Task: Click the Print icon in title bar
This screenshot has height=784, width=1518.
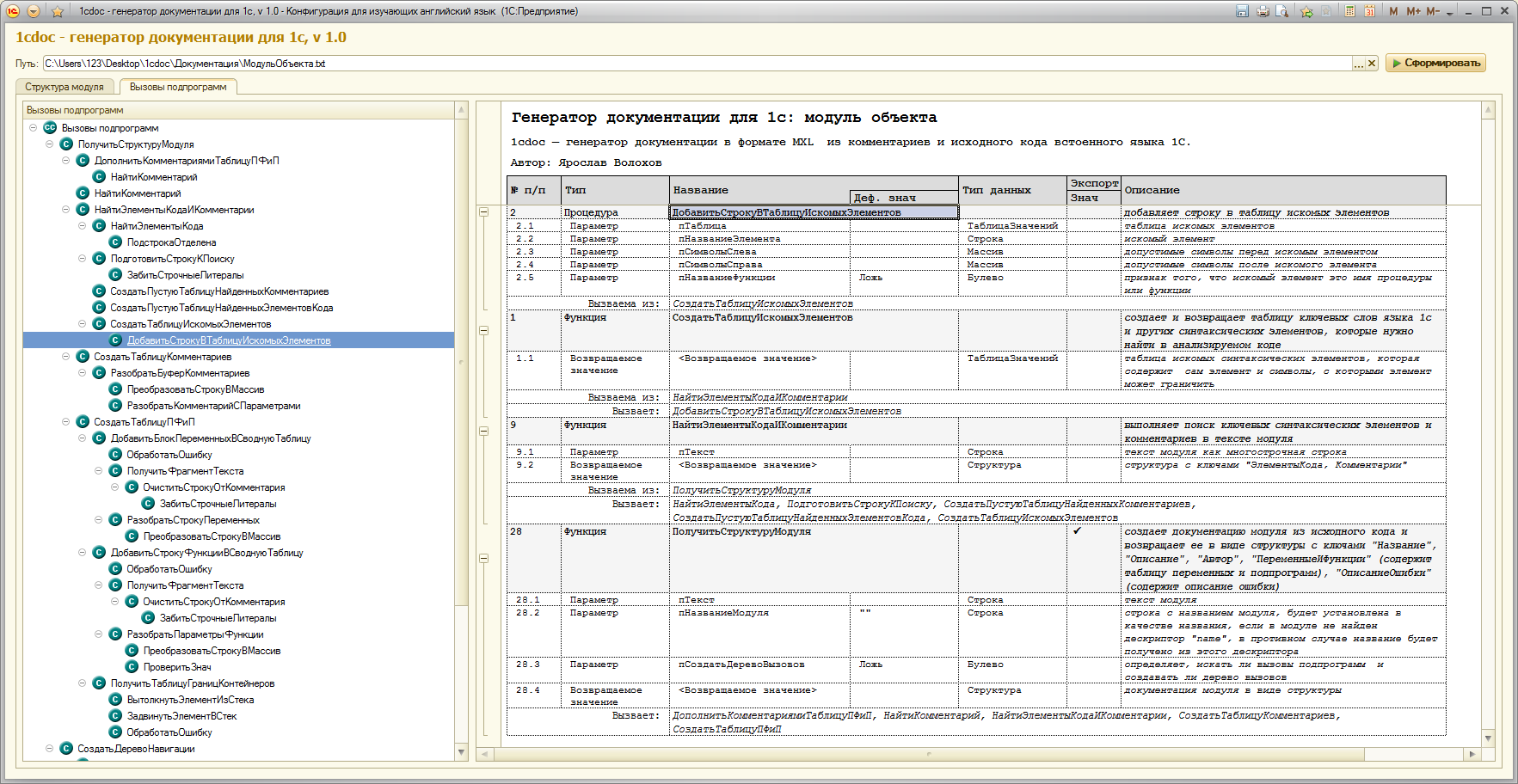Action: pyautogui.click(x=1263, y=11)
